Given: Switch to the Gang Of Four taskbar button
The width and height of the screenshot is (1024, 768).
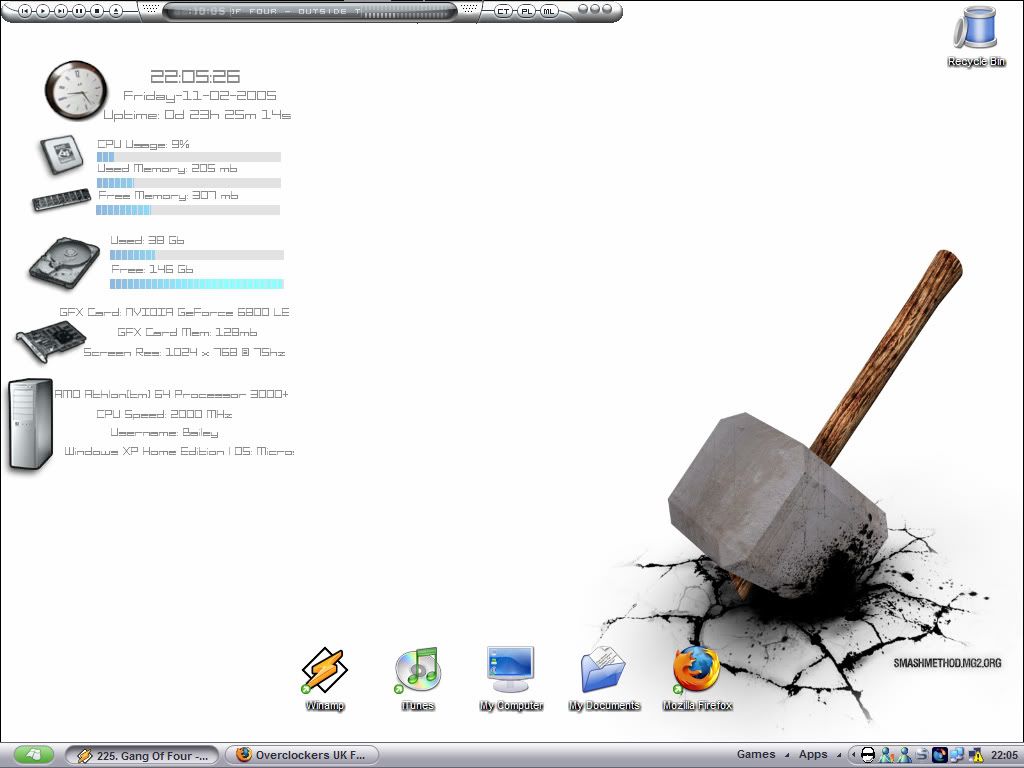Looking at the screenshot, I should coord(142,756).
